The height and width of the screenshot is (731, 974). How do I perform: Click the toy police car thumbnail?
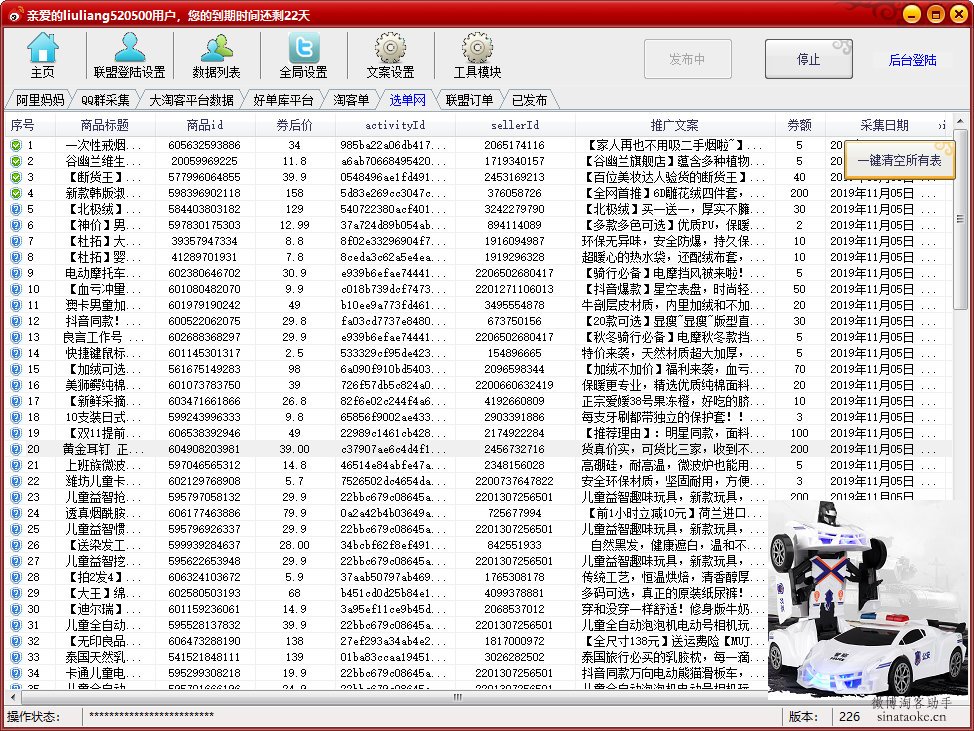(868, 598)
